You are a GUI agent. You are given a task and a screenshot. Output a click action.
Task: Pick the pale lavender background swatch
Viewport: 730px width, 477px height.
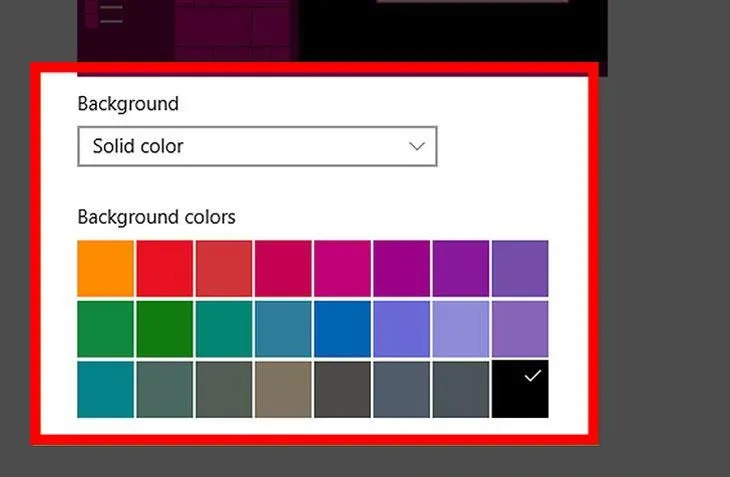point(460,329)
